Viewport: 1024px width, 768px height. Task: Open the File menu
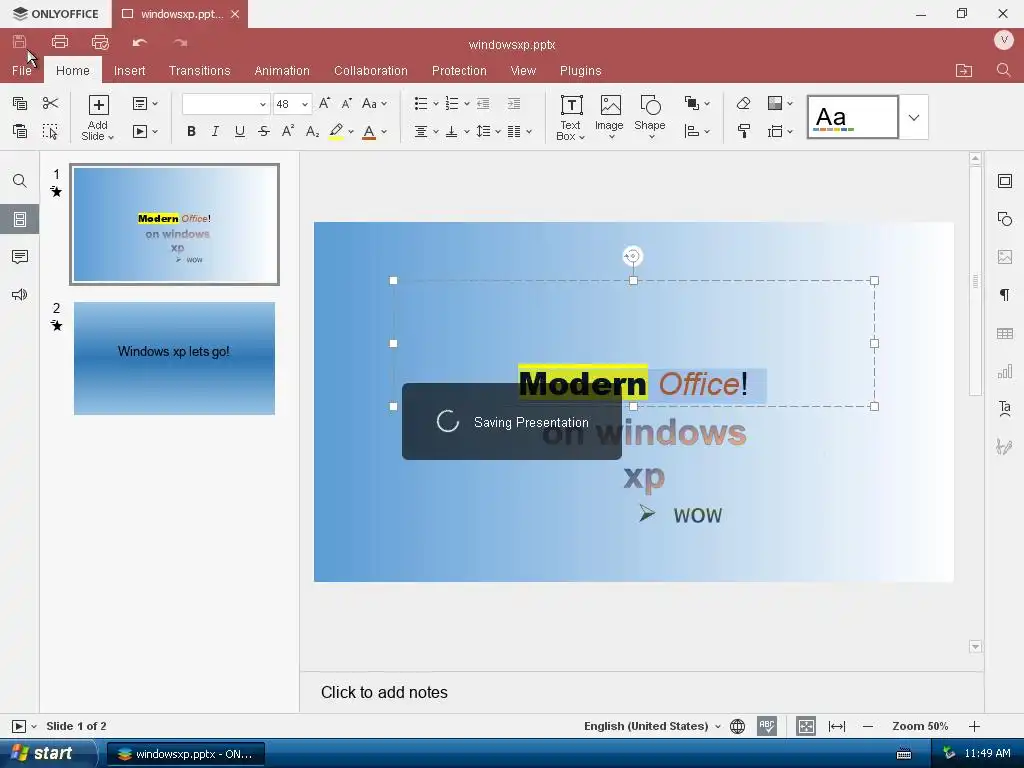point(22,71)
